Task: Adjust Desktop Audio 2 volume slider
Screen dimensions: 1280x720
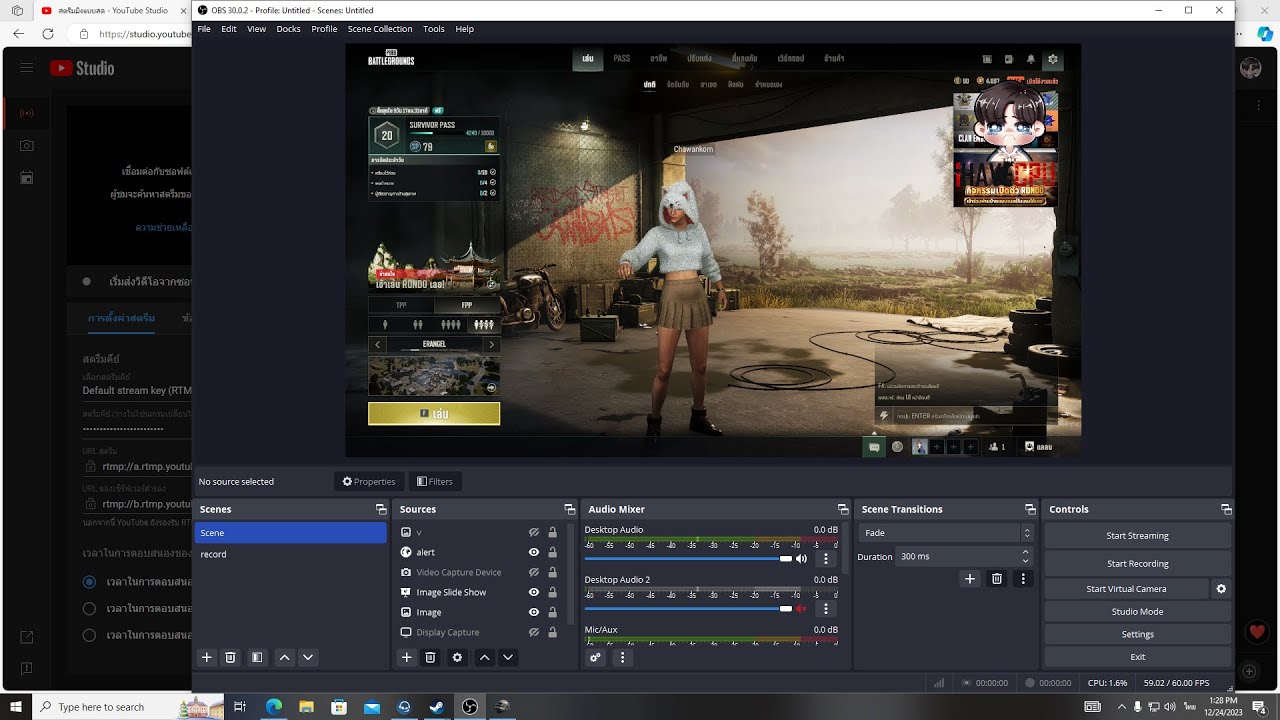Action: 688,608
